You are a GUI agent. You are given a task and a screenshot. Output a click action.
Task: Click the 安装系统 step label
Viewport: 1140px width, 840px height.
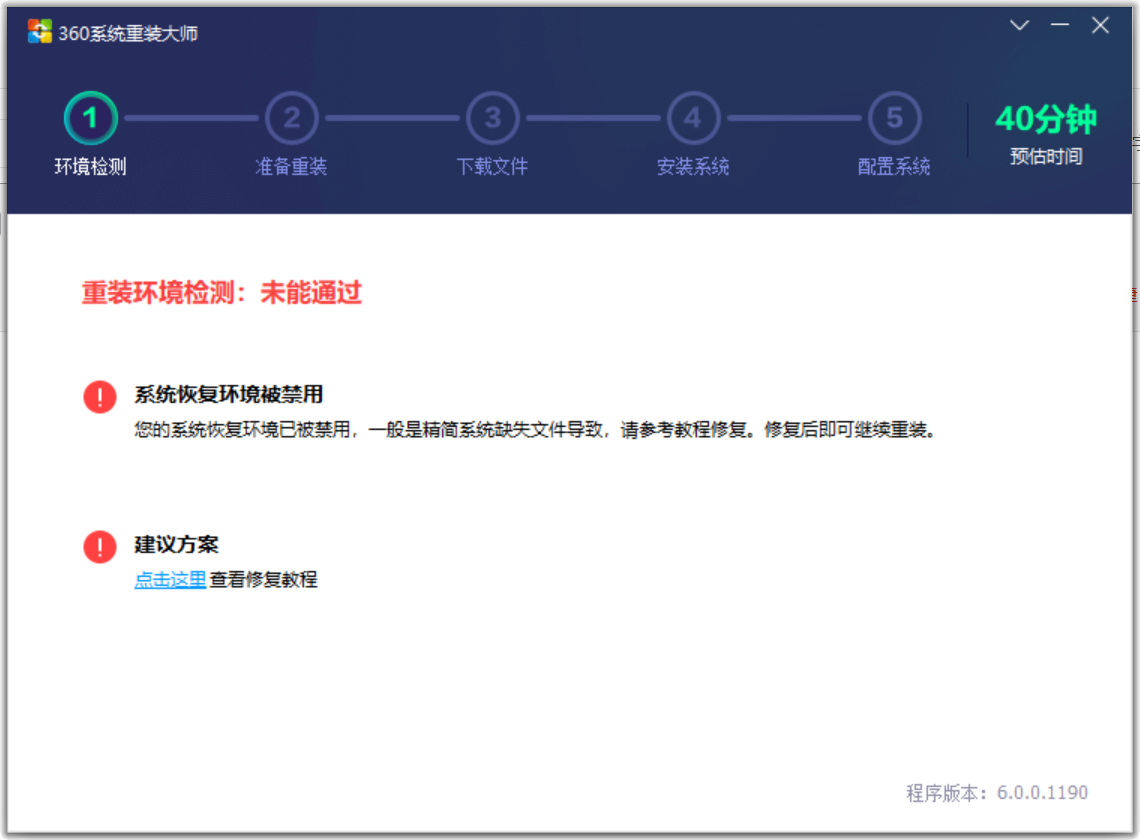tap(693, 167)
